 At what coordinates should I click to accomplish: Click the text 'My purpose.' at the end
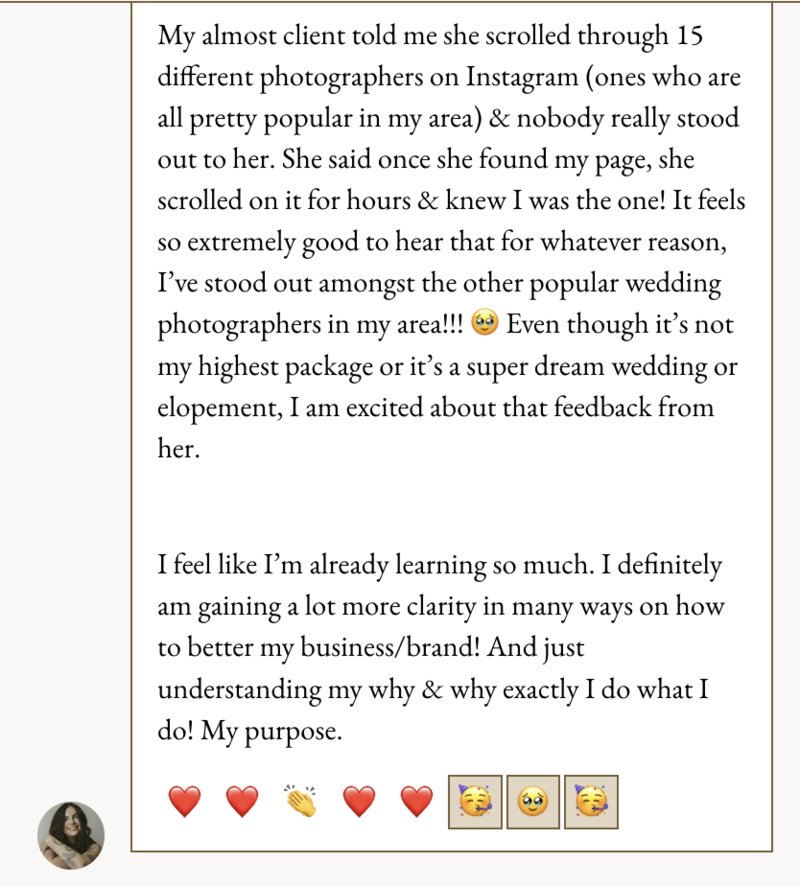point(272,731)
